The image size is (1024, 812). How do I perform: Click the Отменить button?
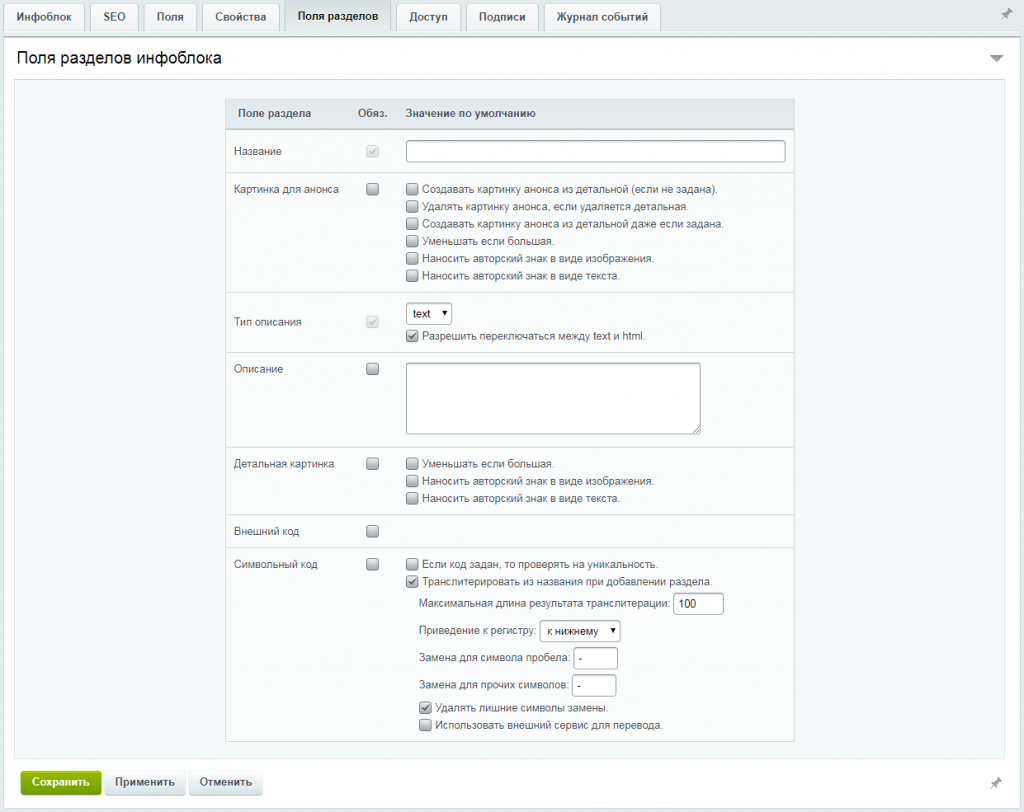[225, 782]
